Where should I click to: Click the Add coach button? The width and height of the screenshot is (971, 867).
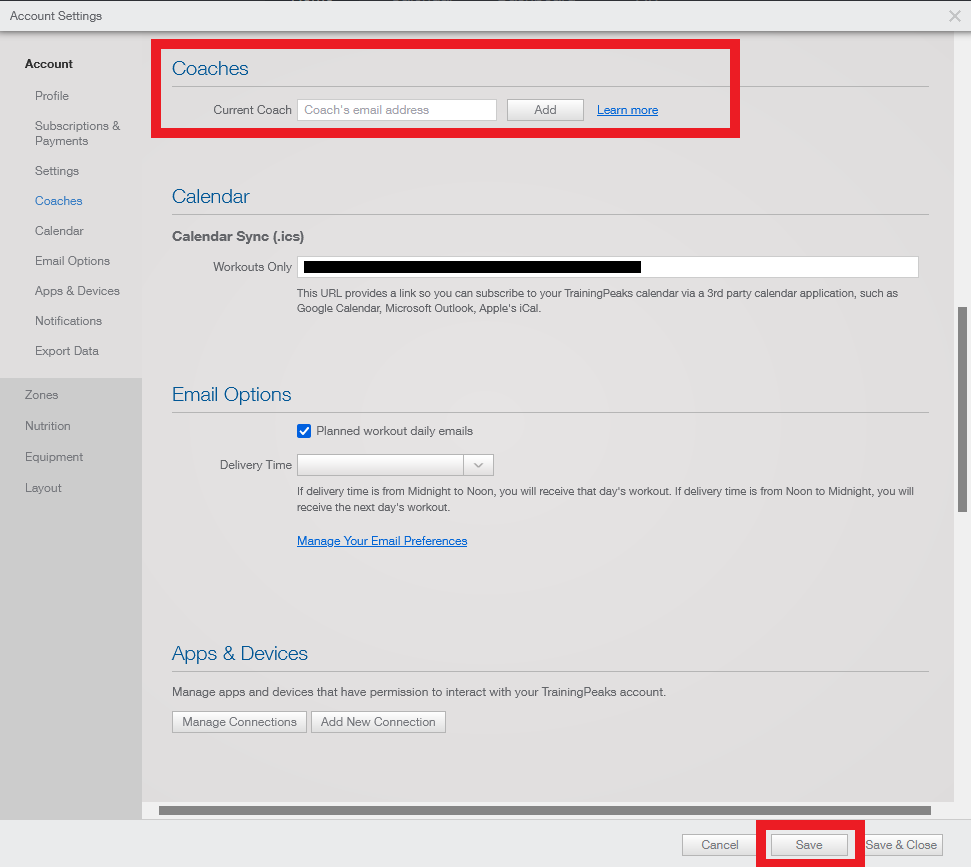(545, 110)
